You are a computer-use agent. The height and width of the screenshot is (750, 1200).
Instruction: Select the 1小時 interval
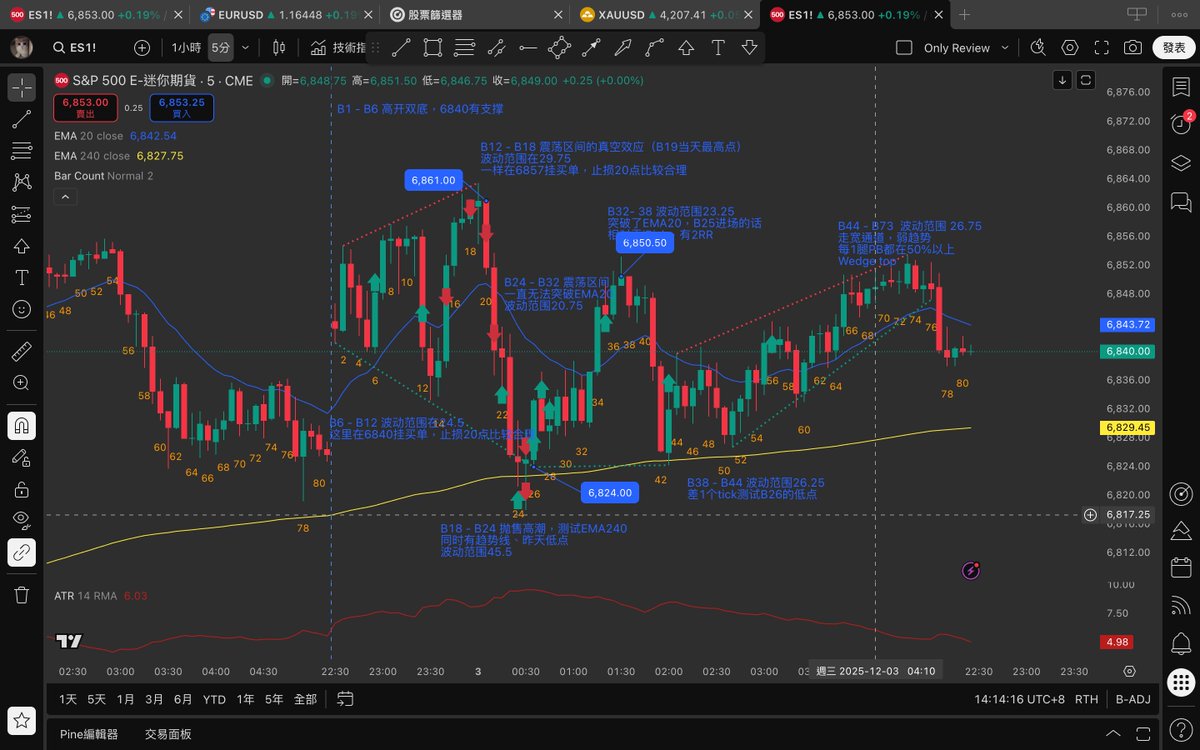pyautogui.click(x=187, y=48)
